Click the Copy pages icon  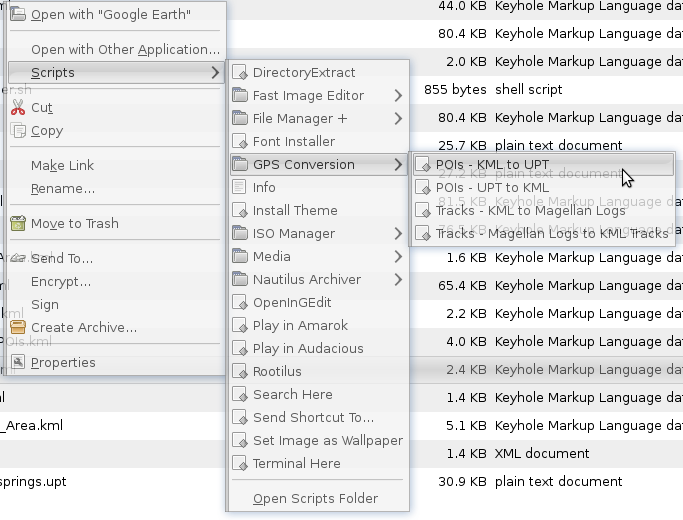(x=18, y=131)
